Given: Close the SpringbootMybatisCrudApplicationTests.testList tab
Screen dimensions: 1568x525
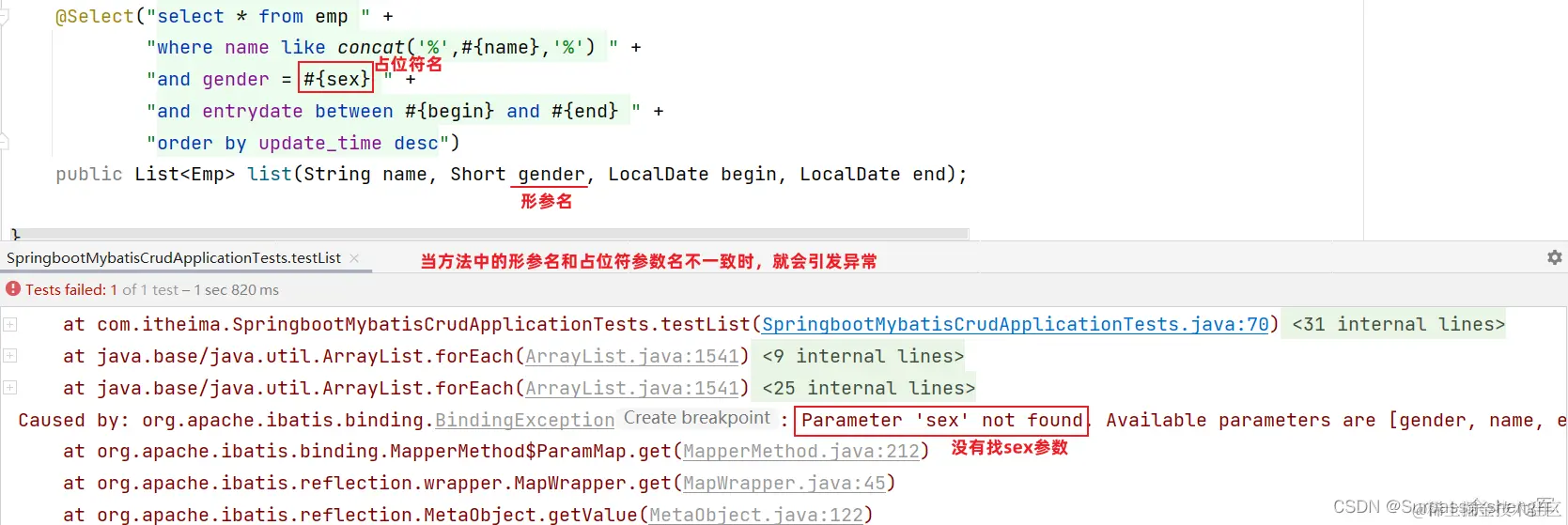Looking at the screenshot, I should pos(354,258).
